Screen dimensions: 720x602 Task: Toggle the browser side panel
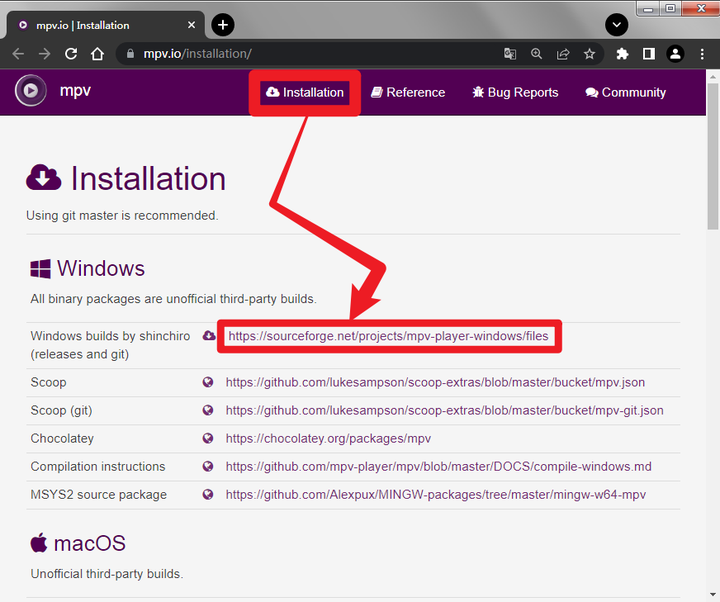649,54
